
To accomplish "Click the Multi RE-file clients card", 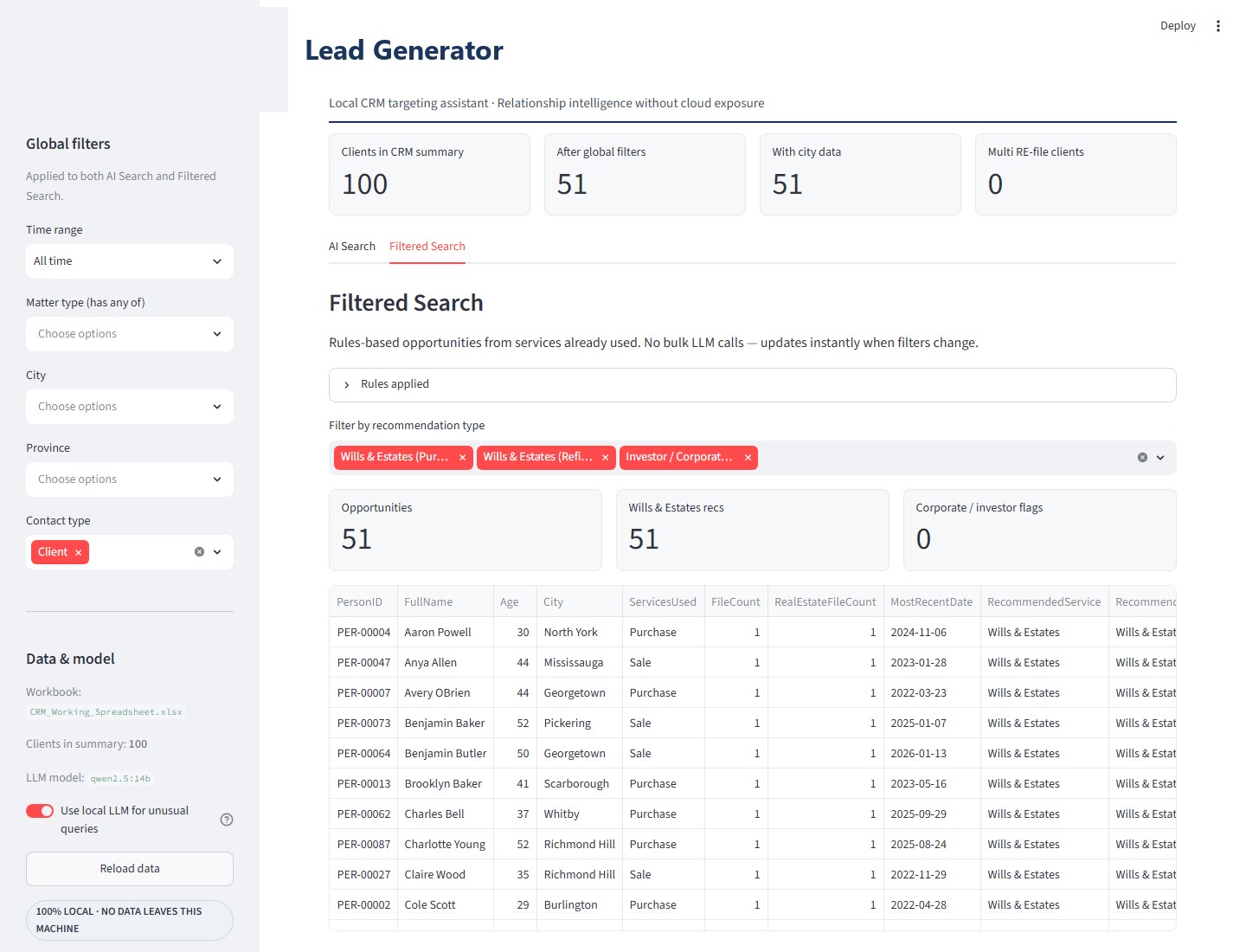I will 1076,174.
